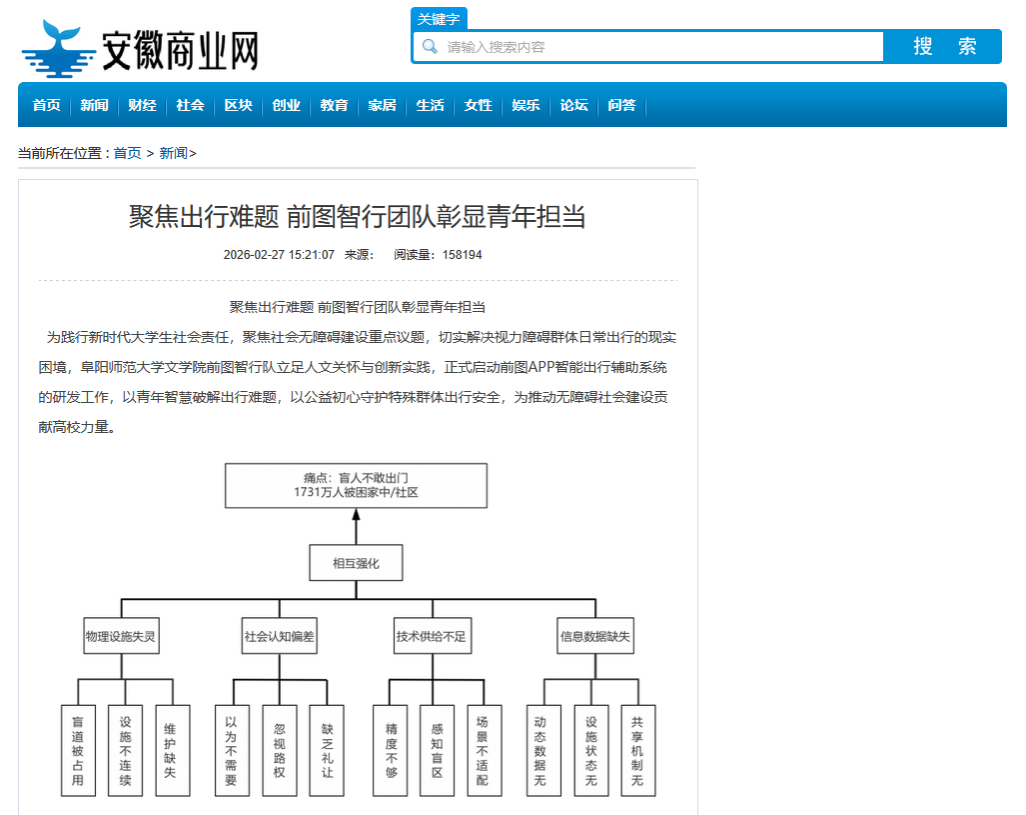Image resolution: width=1026 pixels, height=815 pixels.
Task: Go to the 新闻 navigation section
Action: [94, 105]
